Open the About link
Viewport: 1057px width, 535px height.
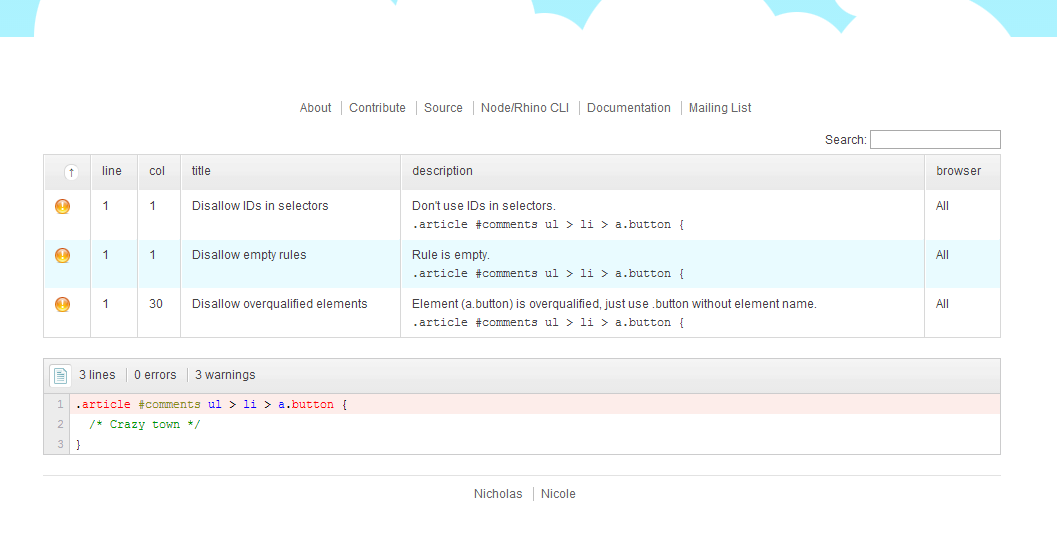[315, 108]
